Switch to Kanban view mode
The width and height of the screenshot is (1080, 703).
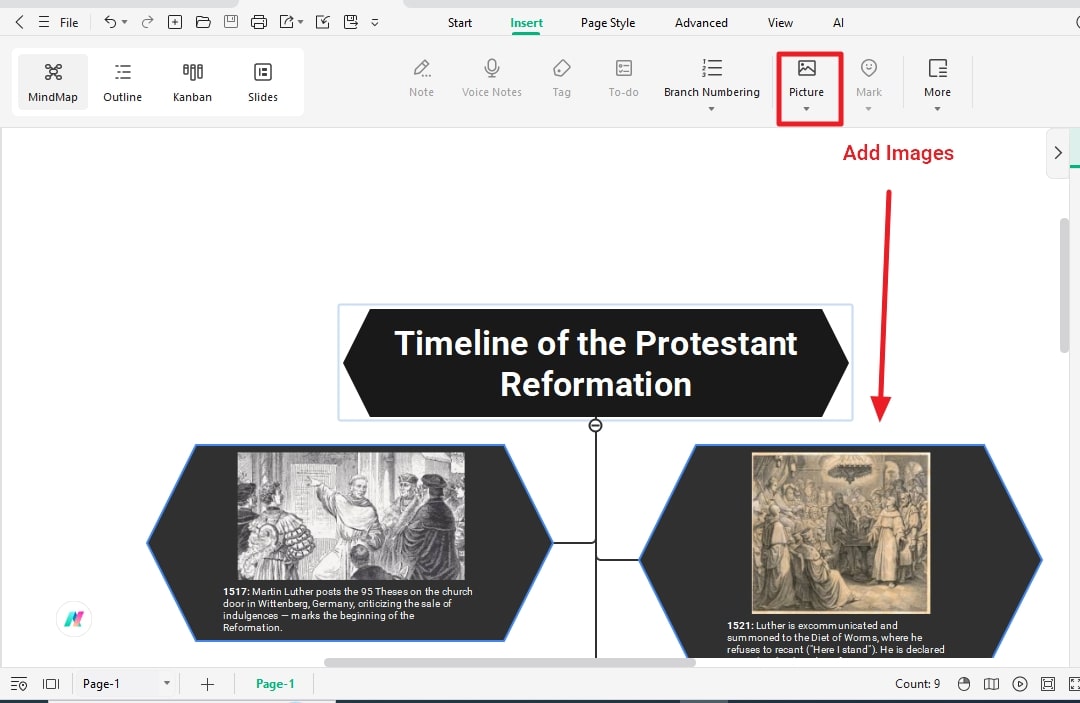(192, 82)
